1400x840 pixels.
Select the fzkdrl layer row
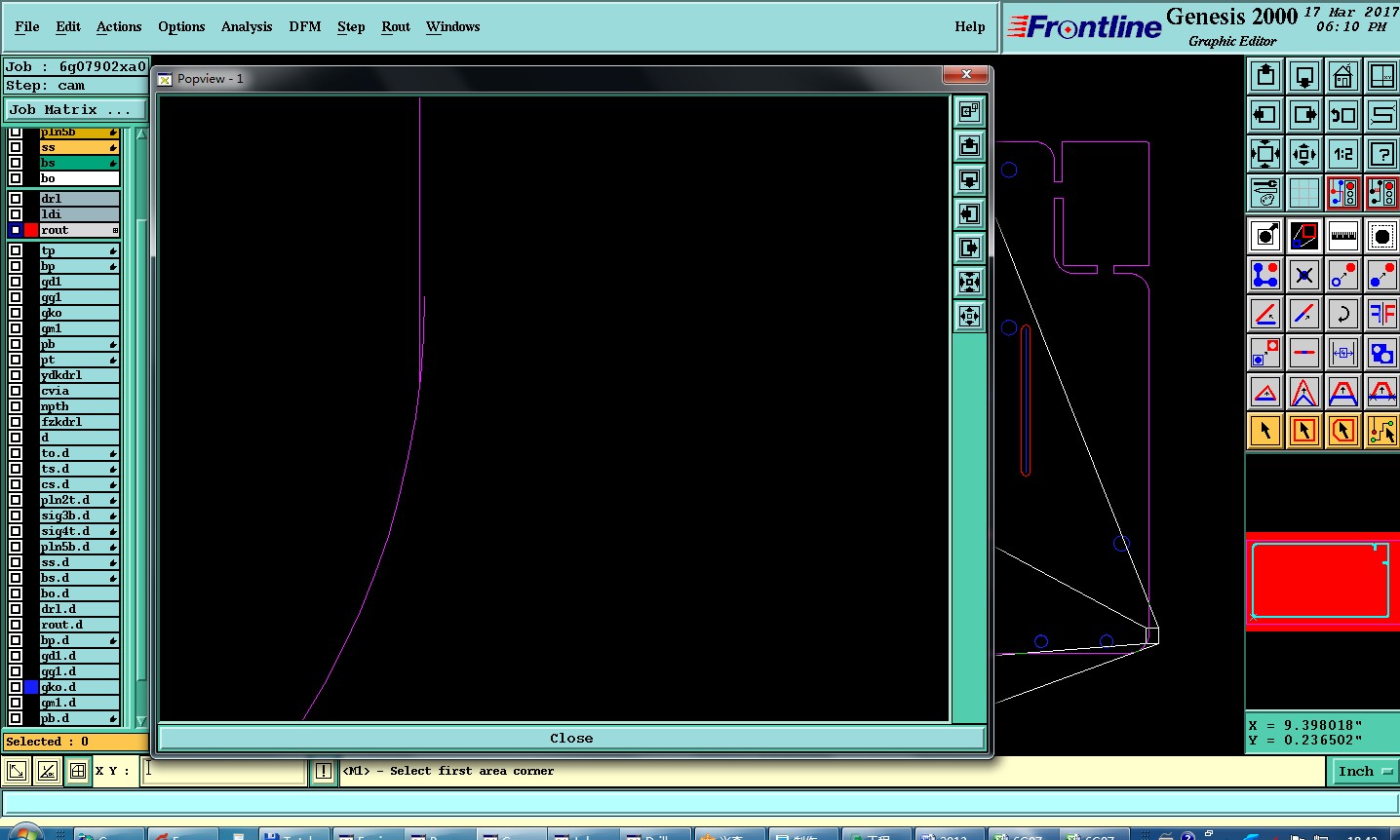pos(79,422)
